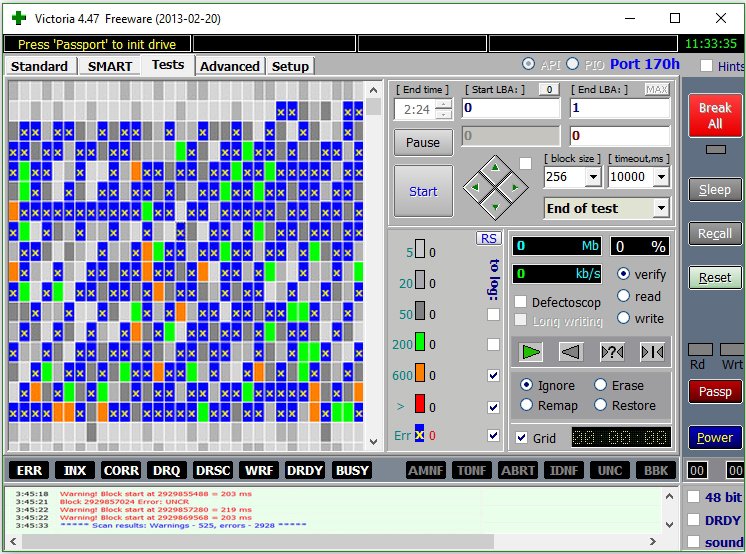The height and width of the screenshot is (554, 746).
Task: Choose the Remap radio option
Action: (x=527, y=405)
